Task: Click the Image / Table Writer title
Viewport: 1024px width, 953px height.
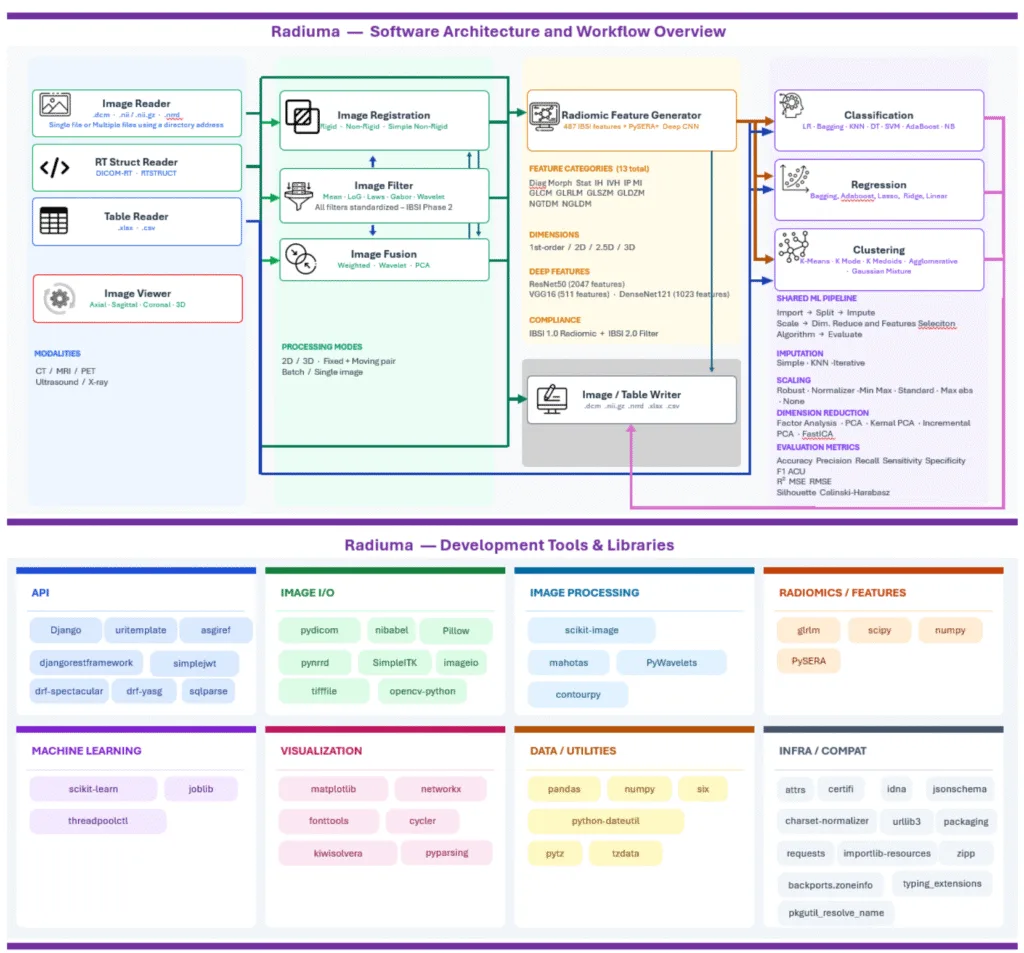Action: [x=631, y=395]
